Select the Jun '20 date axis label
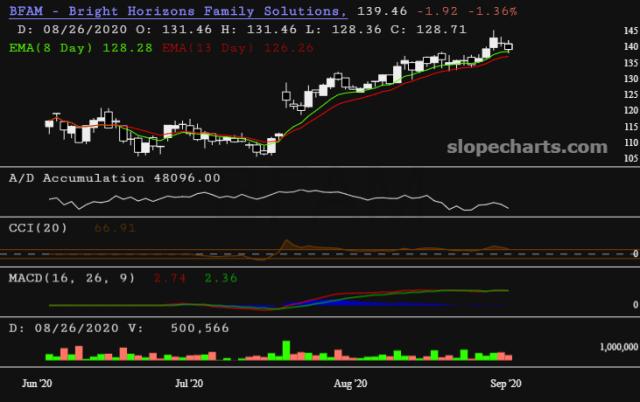The width and height of the screenshot is (640, 402). [x=37, y=383]
